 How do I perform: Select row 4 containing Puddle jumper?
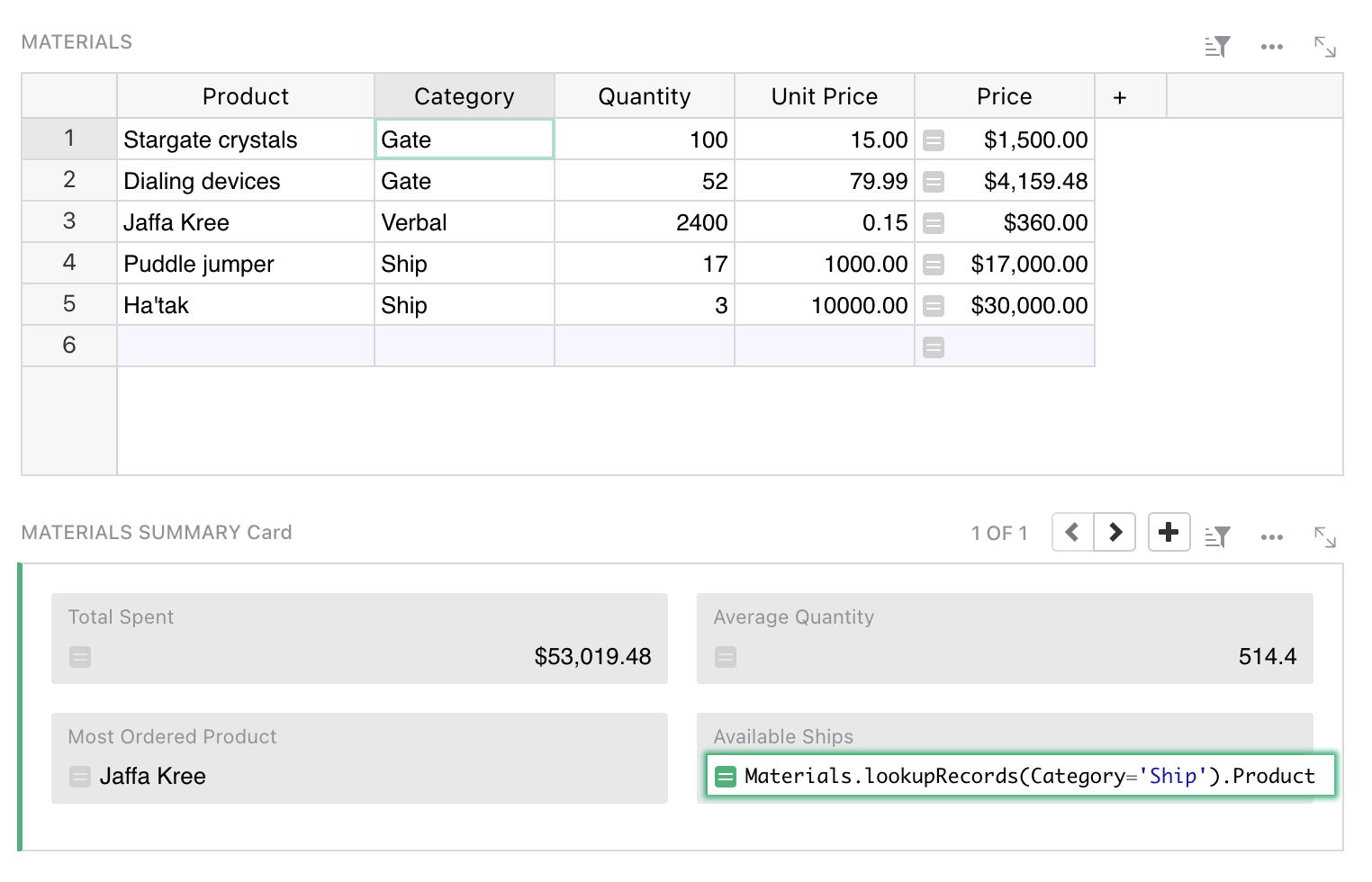pos(68,263)
